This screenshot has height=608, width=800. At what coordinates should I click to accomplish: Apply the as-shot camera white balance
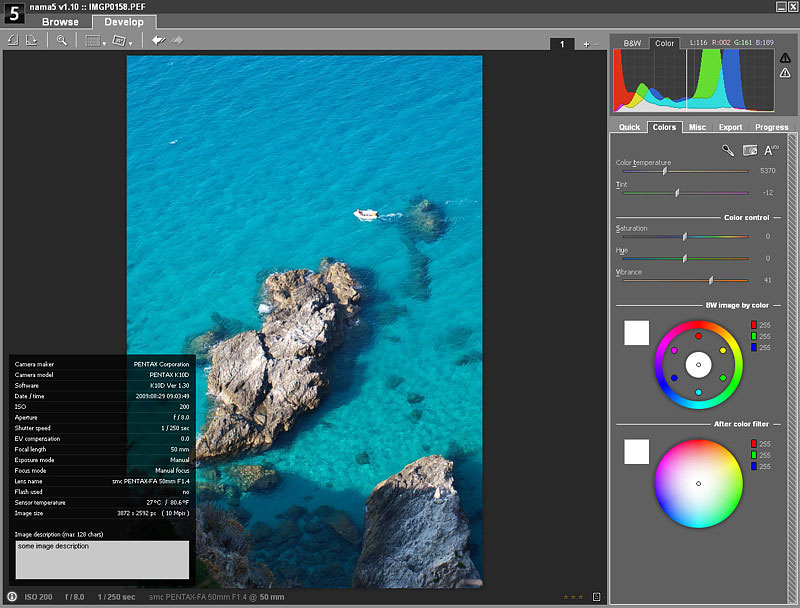click(x=749, y=150)
